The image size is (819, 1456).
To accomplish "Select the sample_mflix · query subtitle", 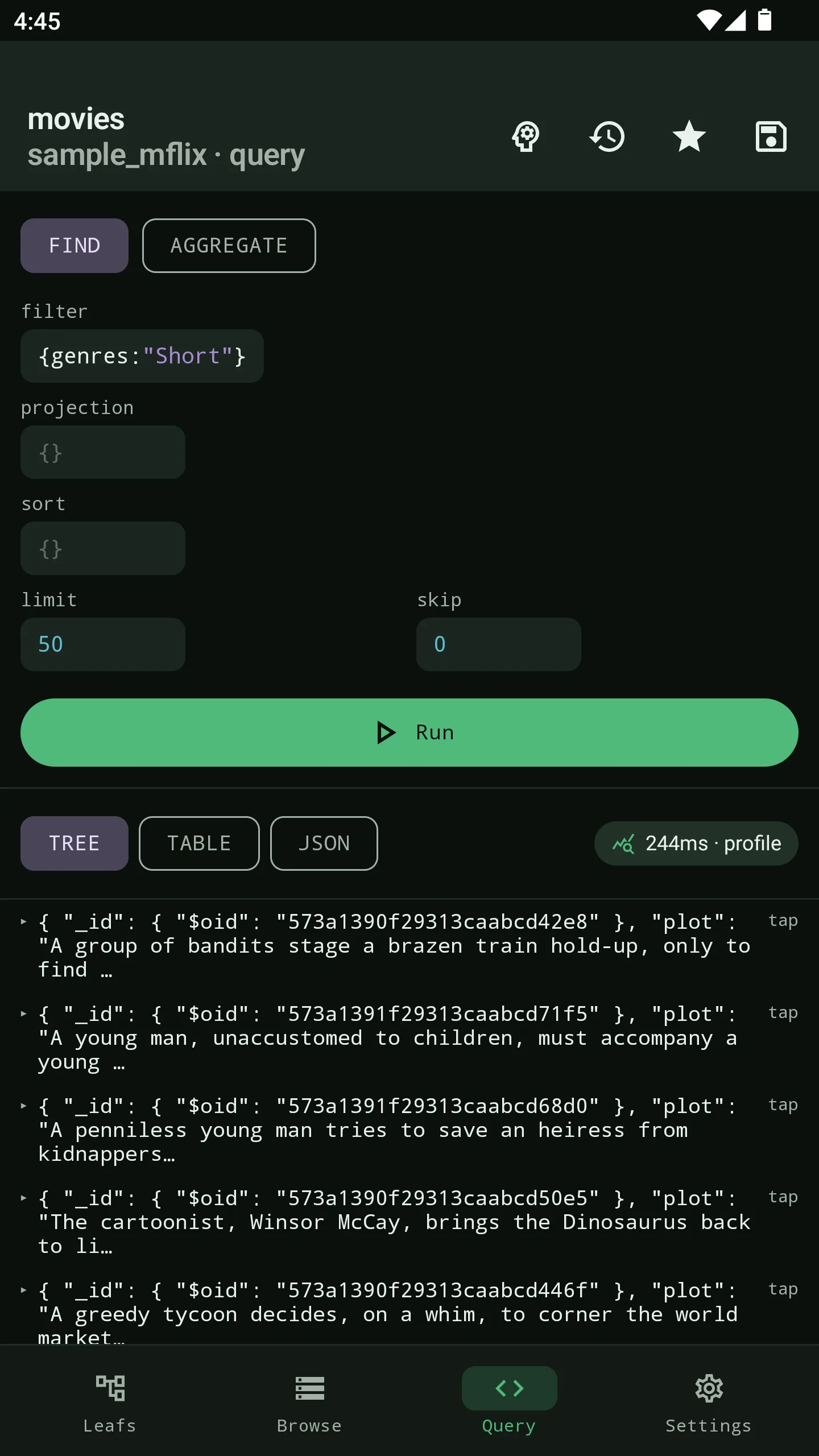I will (x=166, y=155).
